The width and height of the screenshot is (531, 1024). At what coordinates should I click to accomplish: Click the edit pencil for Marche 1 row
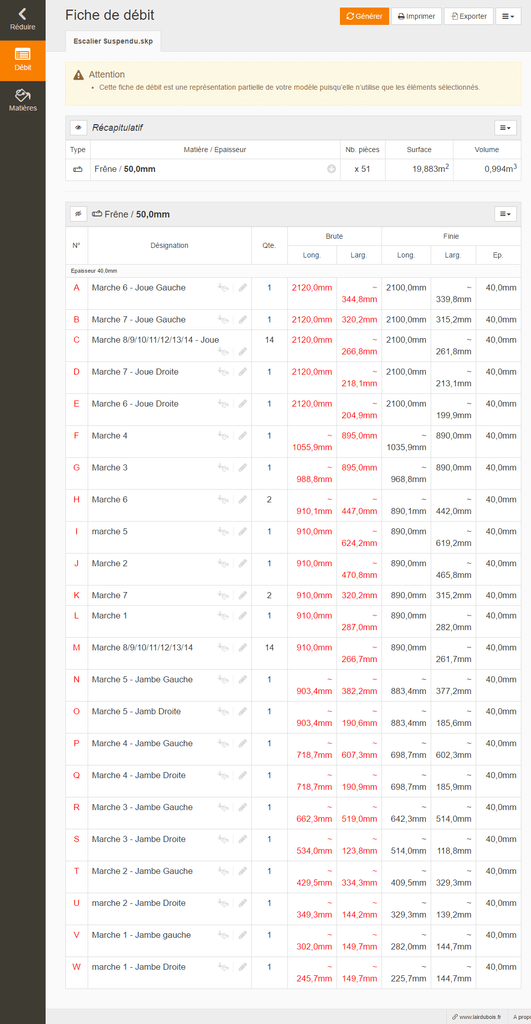pos(242,616)
